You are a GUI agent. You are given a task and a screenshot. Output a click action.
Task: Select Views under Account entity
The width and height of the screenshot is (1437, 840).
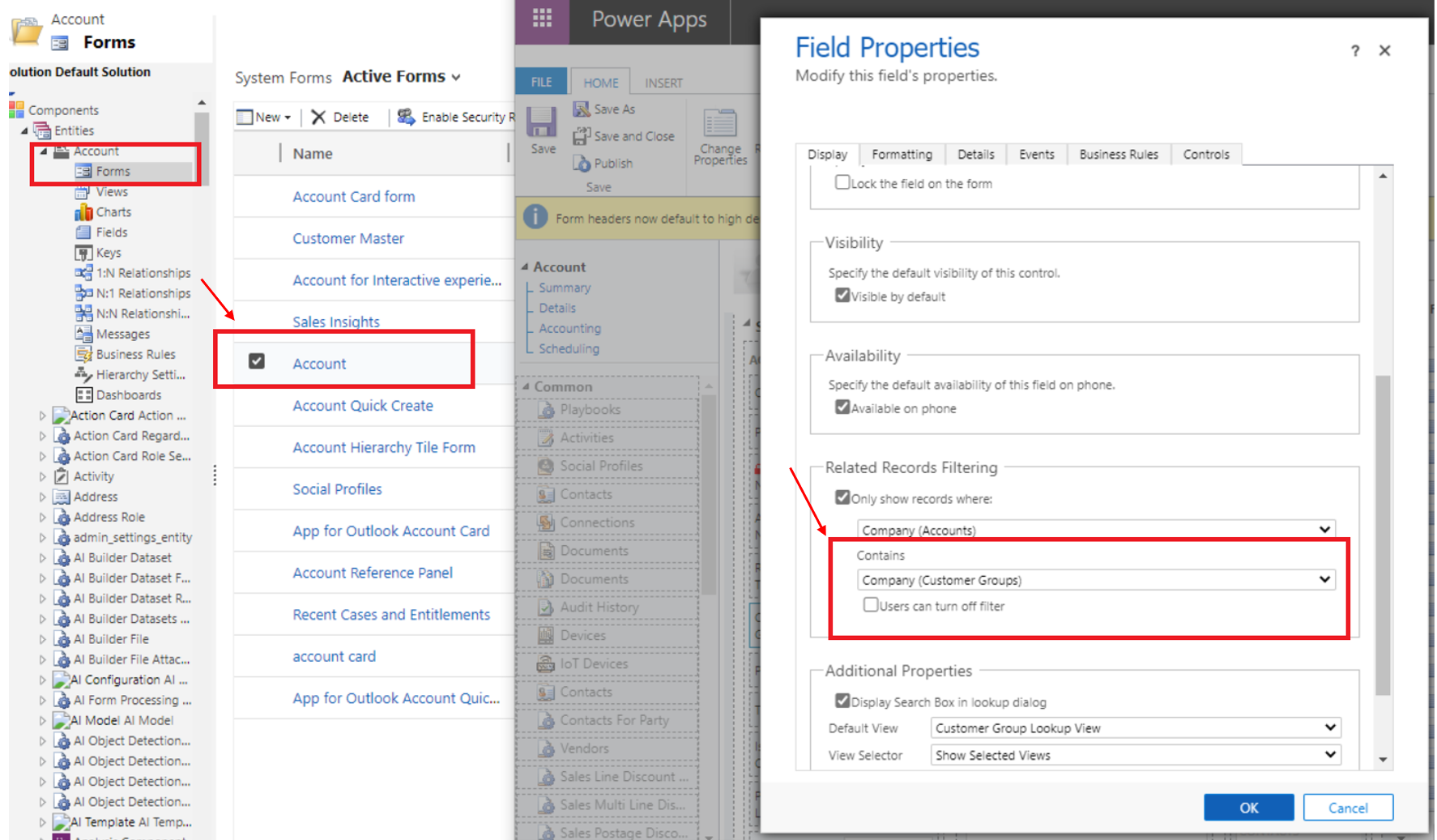[112, 191]
